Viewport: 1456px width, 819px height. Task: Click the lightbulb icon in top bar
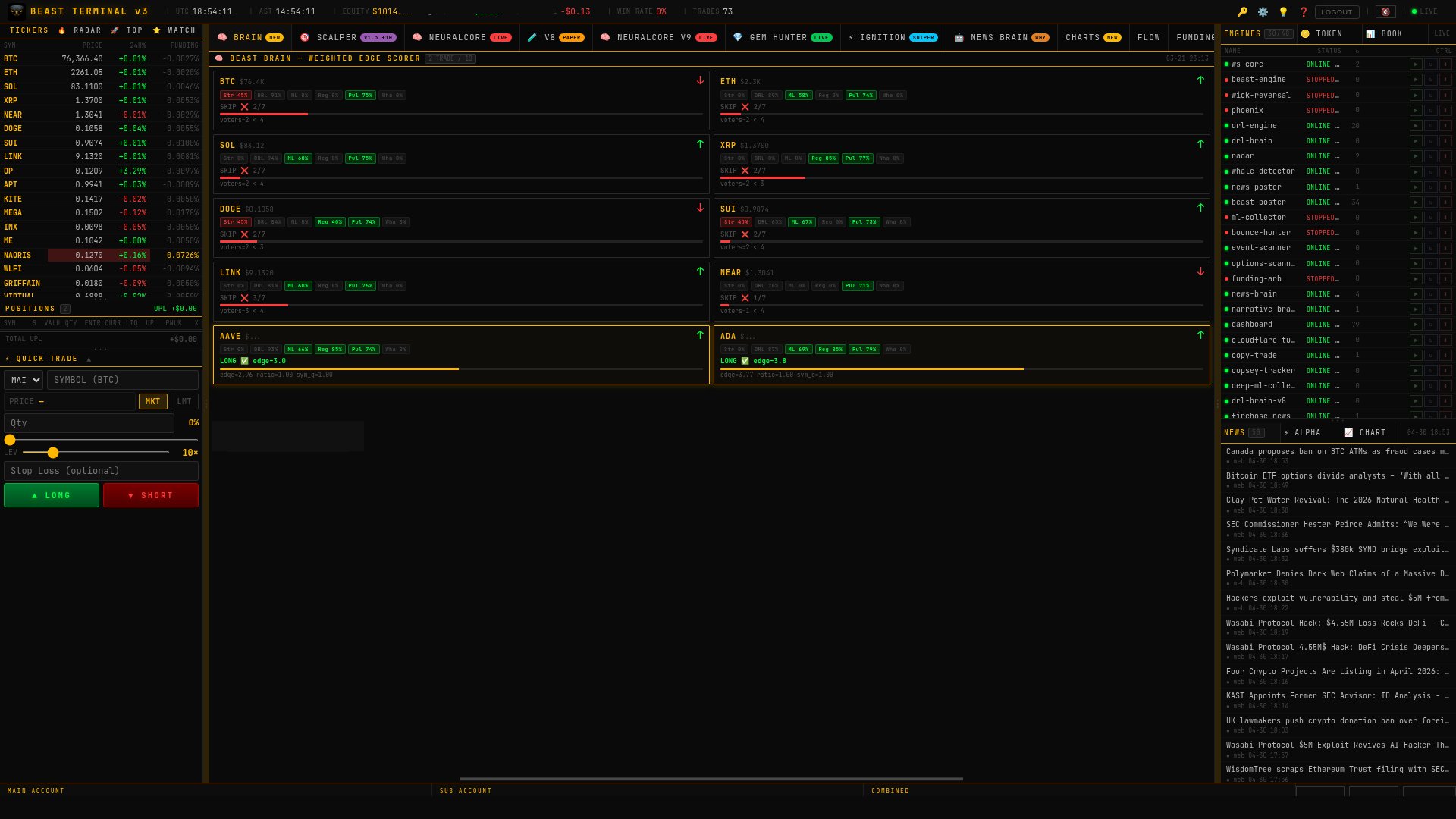(1283, 11)
